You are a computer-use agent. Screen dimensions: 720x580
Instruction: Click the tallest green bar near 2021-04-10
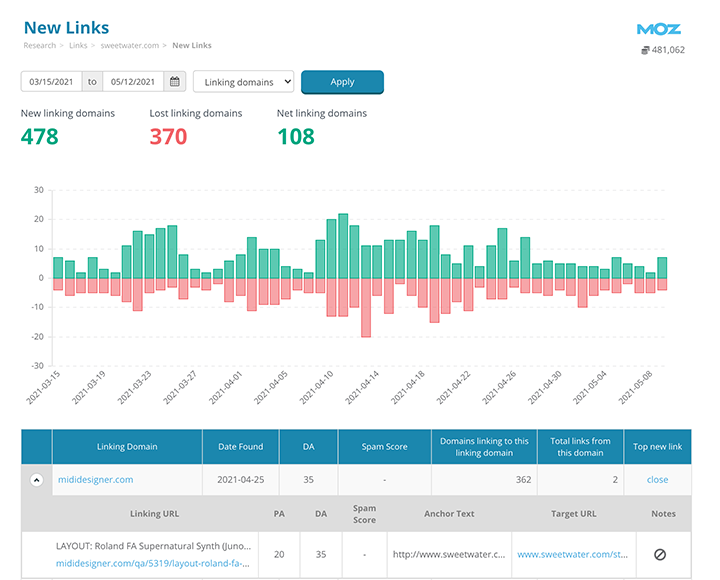click(343, 245)
